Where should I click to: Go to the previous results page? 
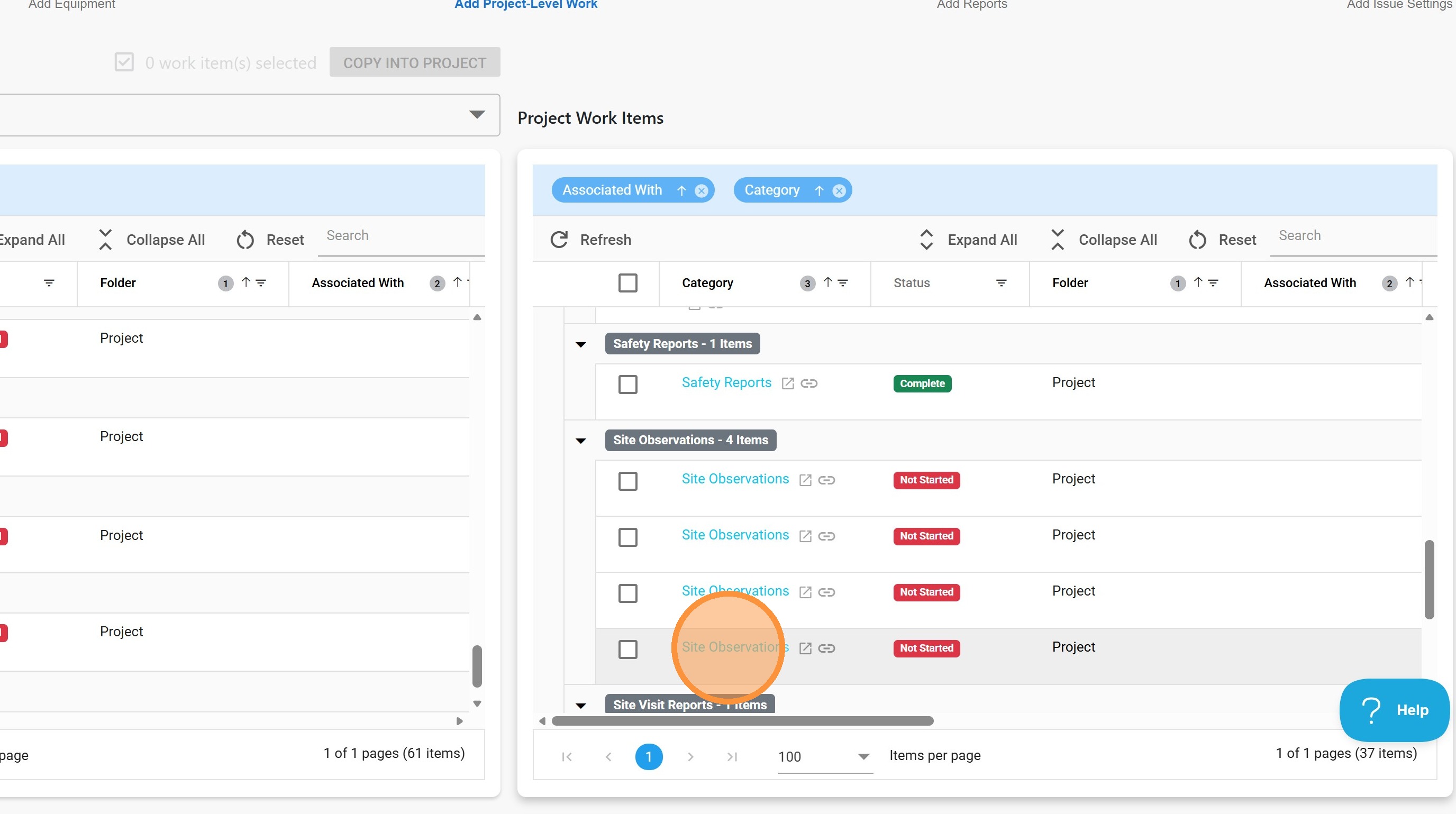pos(608,756)
